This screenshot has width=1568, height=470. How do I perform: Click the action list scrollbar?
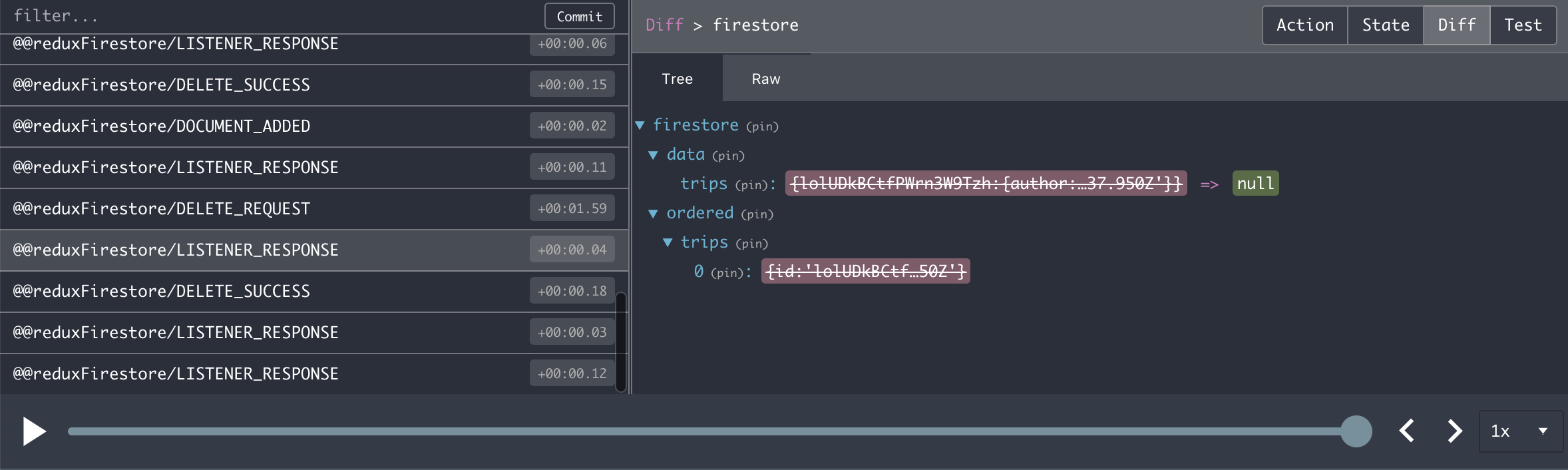(621, 342)
